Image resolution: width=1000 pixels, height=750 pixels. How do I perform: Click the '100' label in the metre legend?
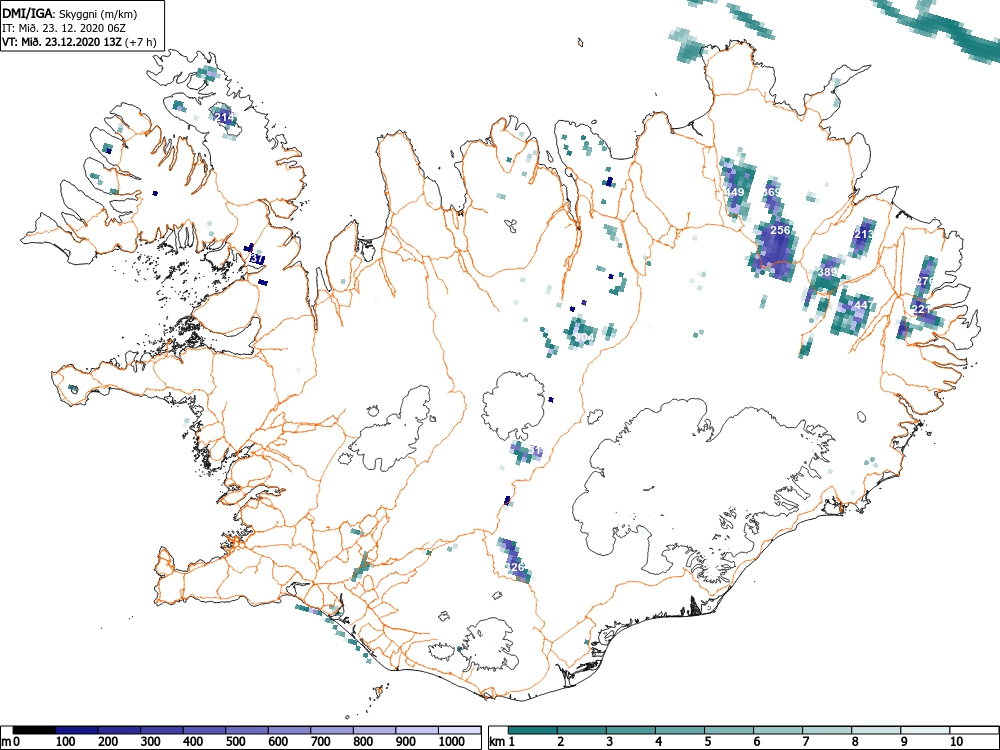click(x=66, y=742)
